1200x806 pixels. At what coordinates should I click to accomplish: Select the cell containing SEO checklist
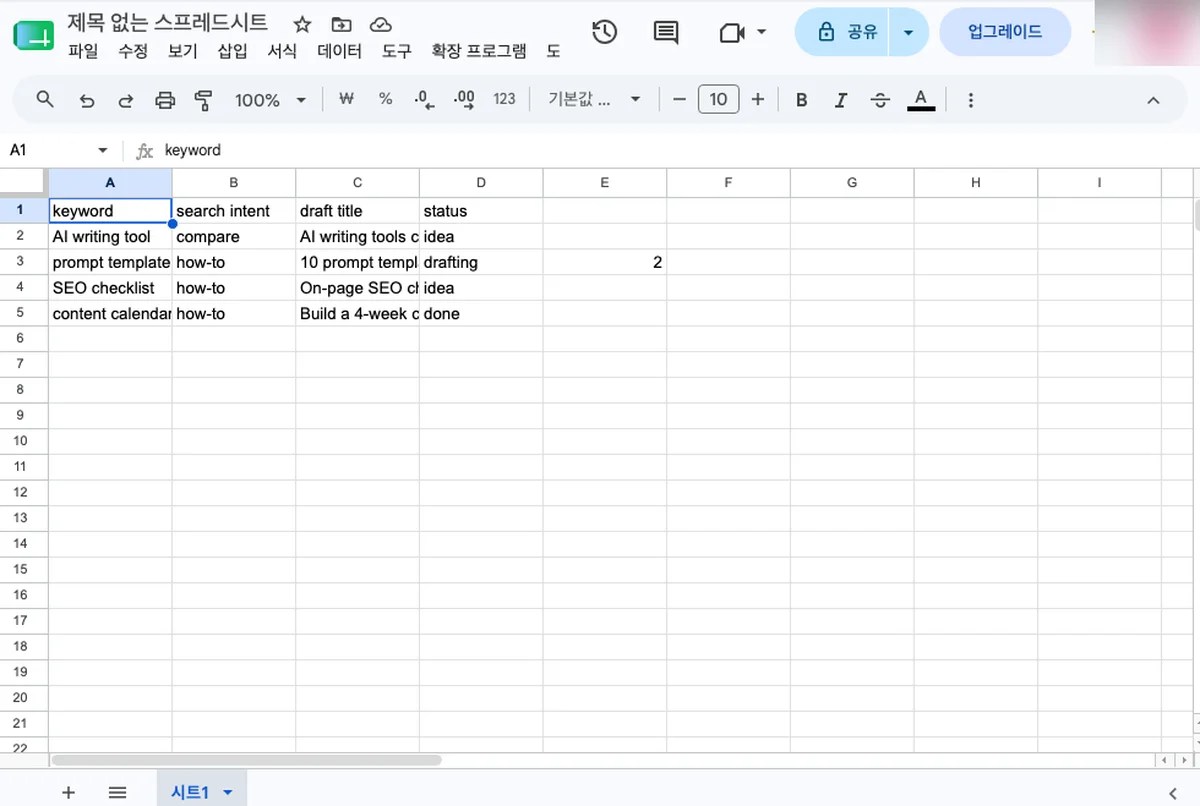pyautogui.click(x=110, y=288)
